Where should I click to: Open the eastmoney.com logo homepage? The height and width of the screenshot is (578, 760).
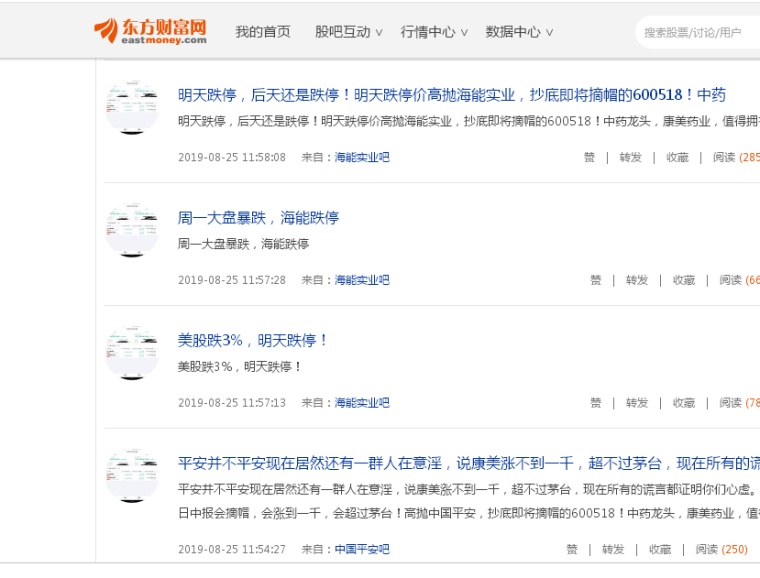pos(150,31)
